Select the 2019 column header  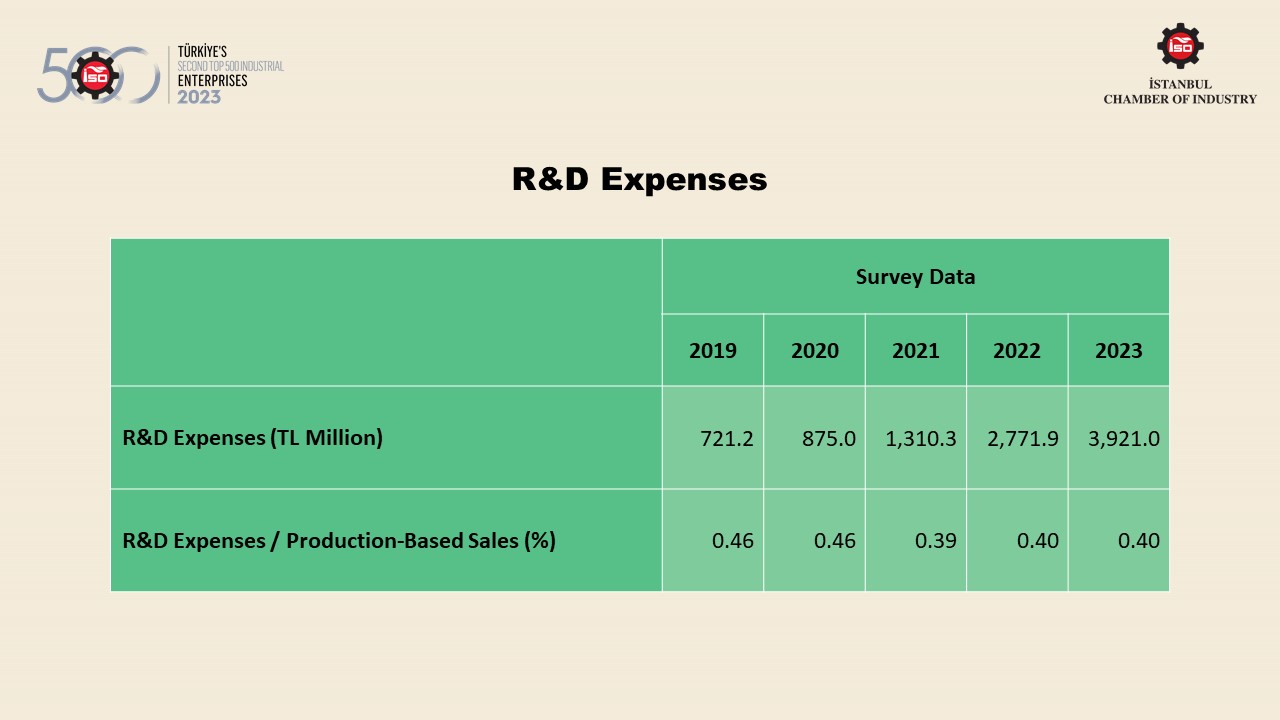pos(713,350)
